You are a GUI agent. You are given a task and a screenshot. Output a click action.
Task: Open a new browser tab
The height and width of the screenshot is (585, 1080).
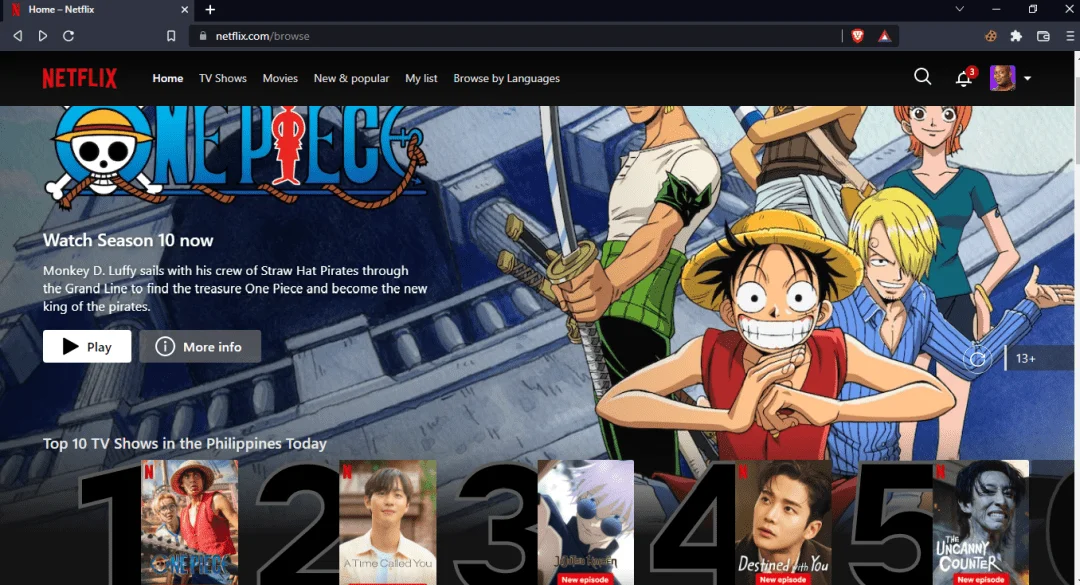pos(210,10)
